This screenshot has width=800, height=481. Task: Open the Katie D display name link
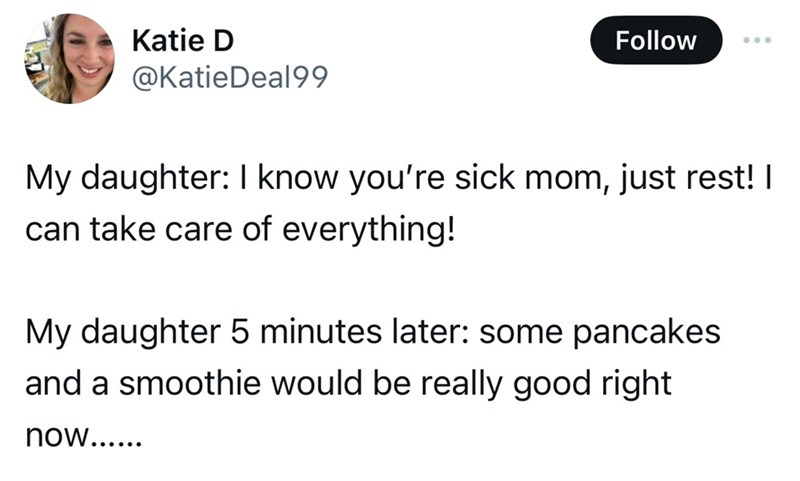(182, 41)
